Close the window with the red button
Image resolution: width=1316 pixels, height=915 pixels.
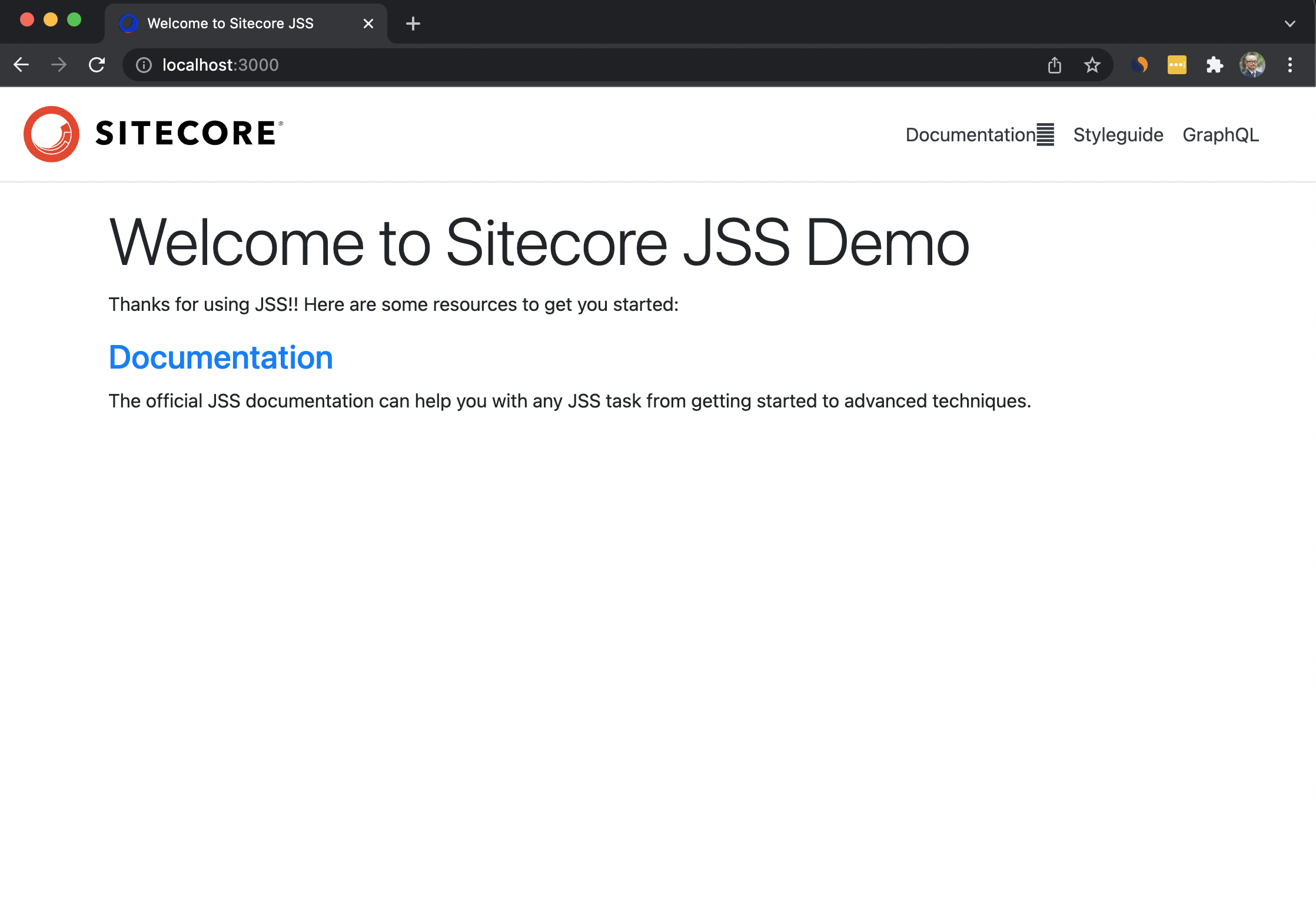click(27, 20)
